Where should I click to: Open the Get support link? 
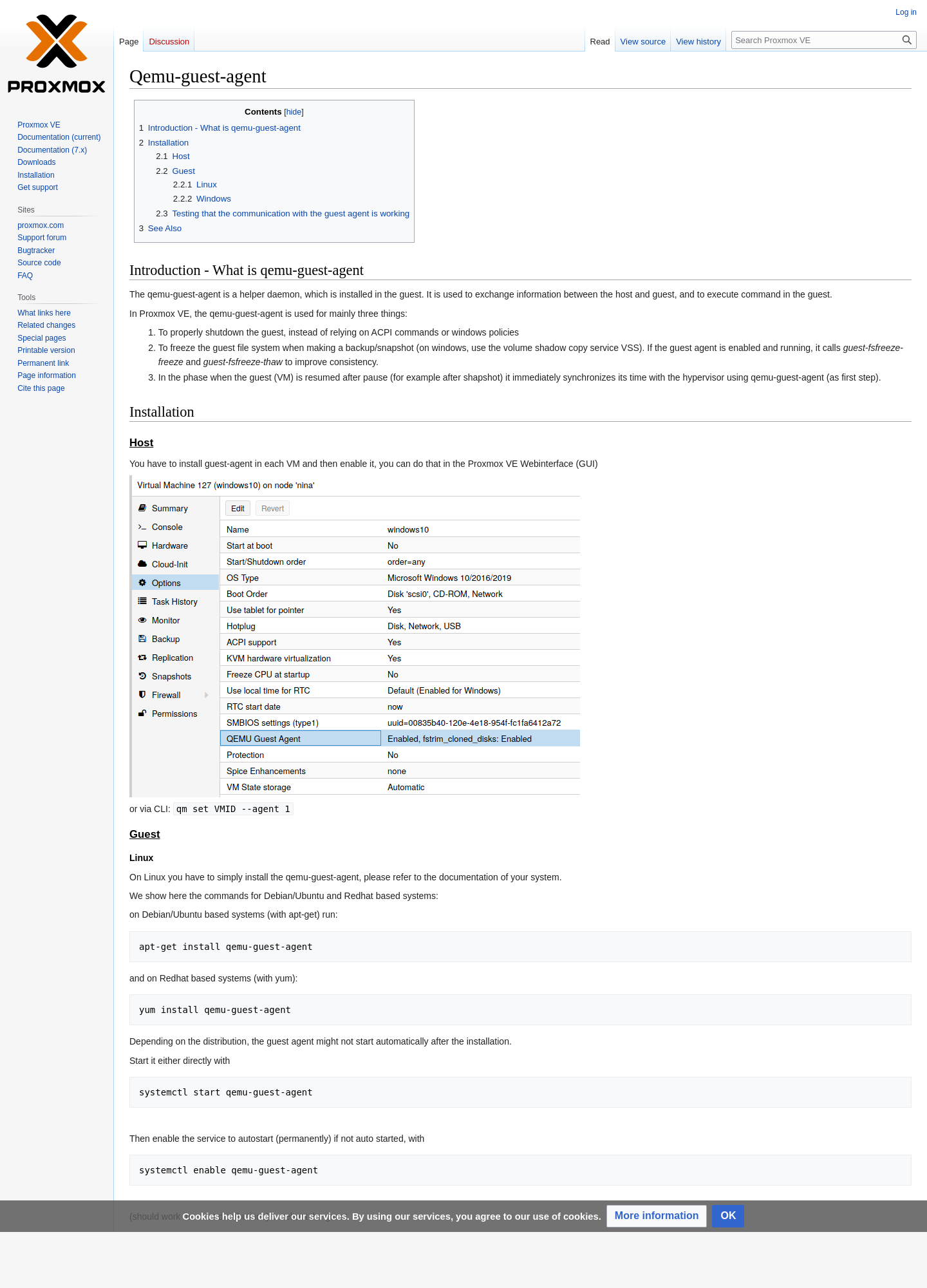pos(37,187)
